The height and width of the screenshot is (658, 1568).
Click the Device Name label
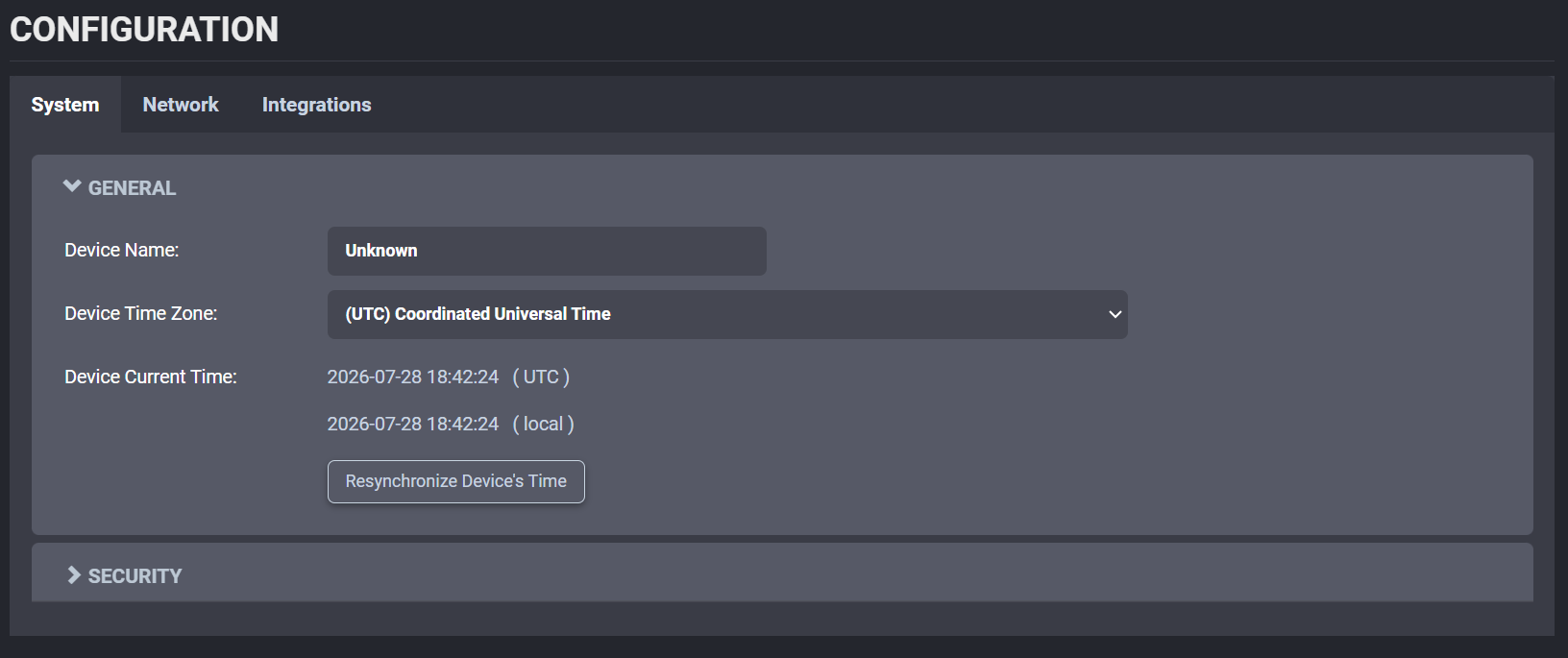(122, 250)
